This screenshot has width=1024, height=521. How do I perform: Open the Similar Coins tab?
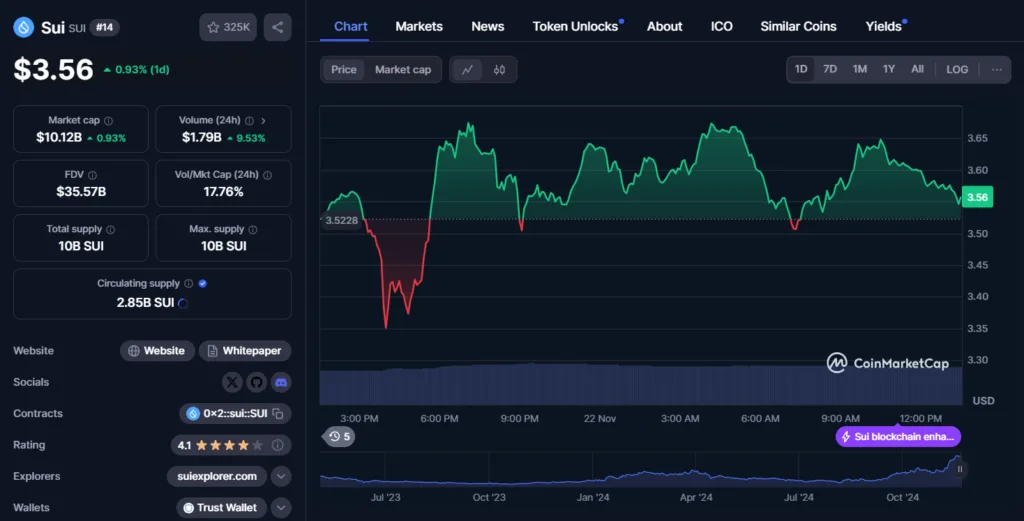pos(798,27)
